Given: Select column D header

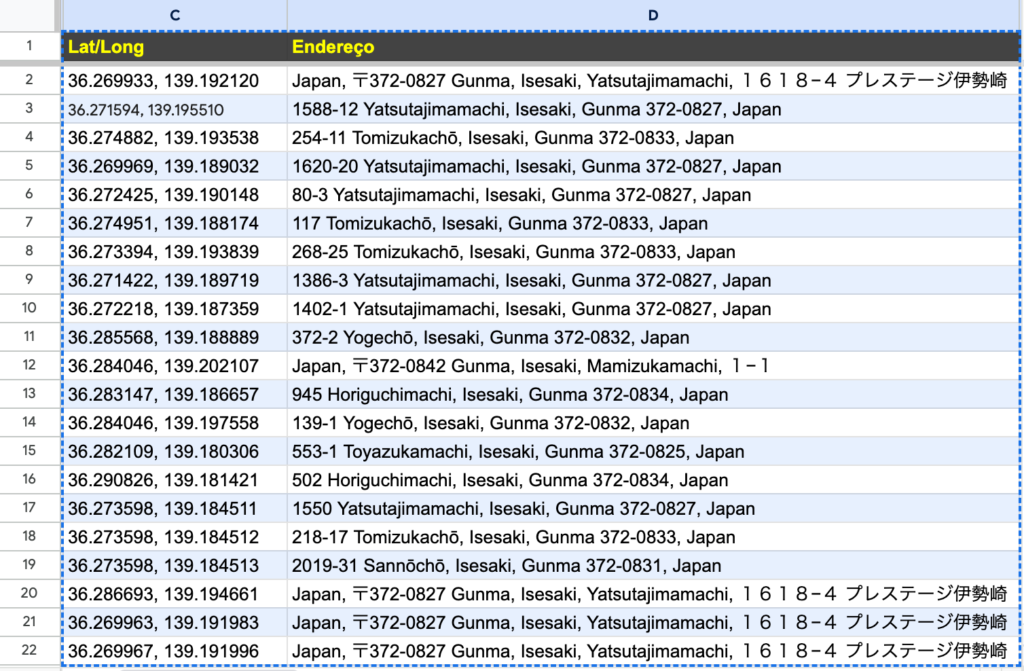Looking at the screenshot, I should point(654,14).
